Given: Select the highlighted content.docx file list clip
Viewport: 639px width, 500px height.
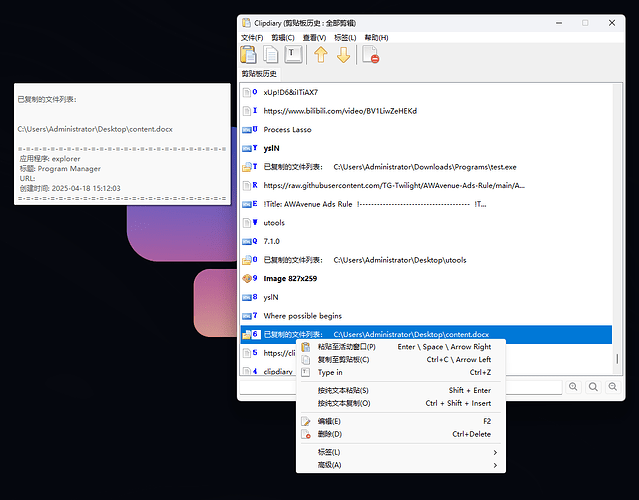Looking at the screenshot, I should [x=426, y=335].
